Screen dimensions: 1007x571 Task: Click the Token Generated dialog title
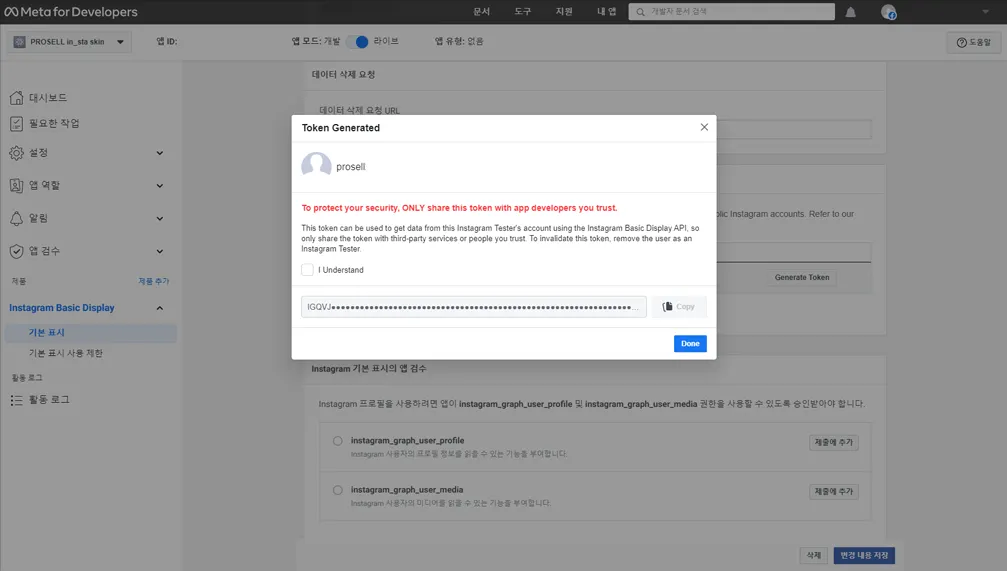pos(341,128)
